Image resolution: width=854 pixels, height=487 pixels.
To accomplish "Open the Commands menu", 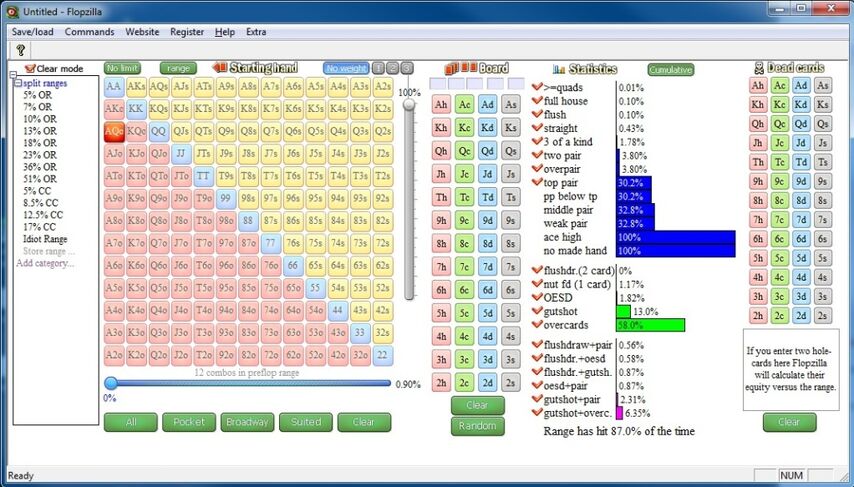I will (89, 31).
